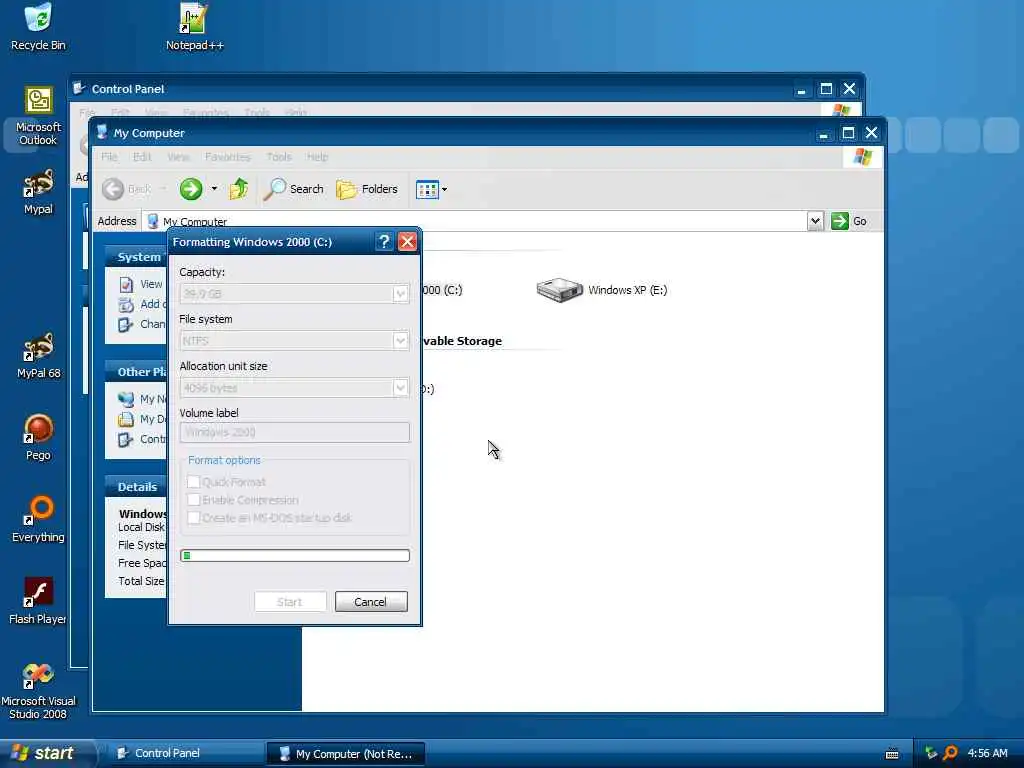
Task: Launch Notepad++ from the desktop
Action: (194, 27)
